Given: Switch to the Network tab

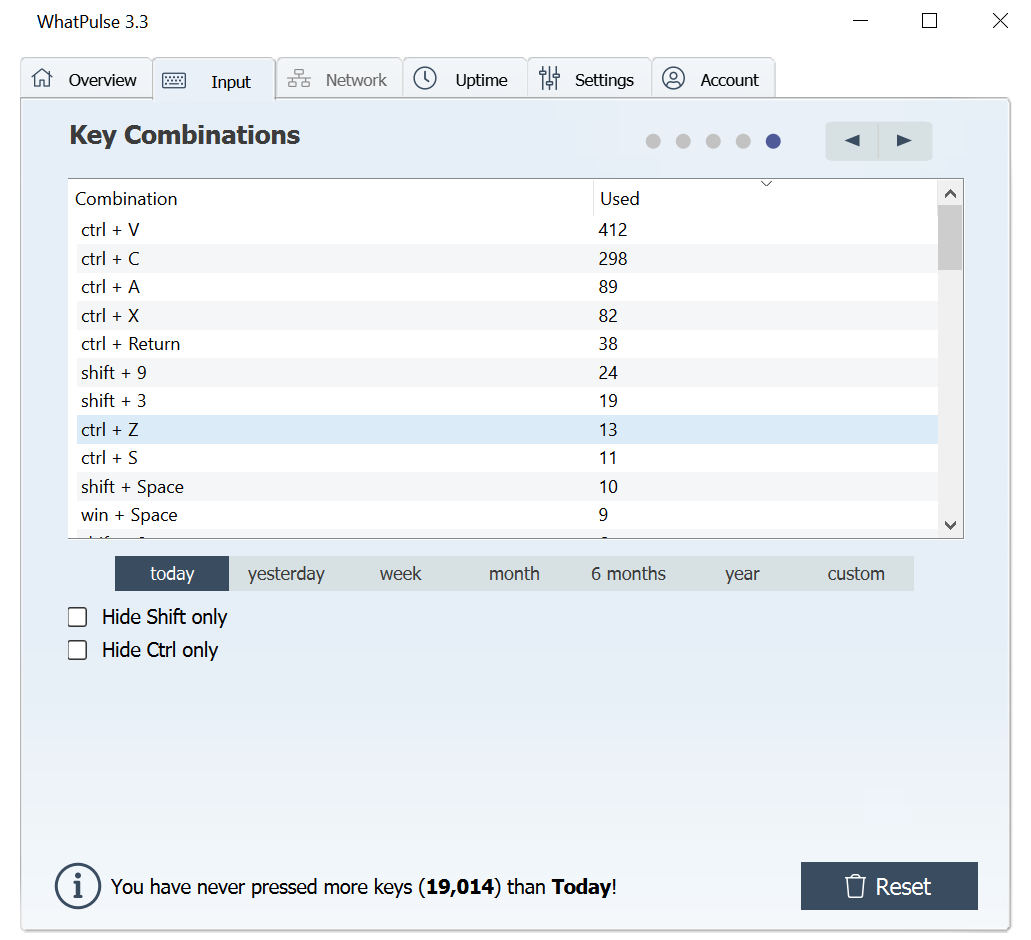Looking at the screenshot, I should (339, 79).
